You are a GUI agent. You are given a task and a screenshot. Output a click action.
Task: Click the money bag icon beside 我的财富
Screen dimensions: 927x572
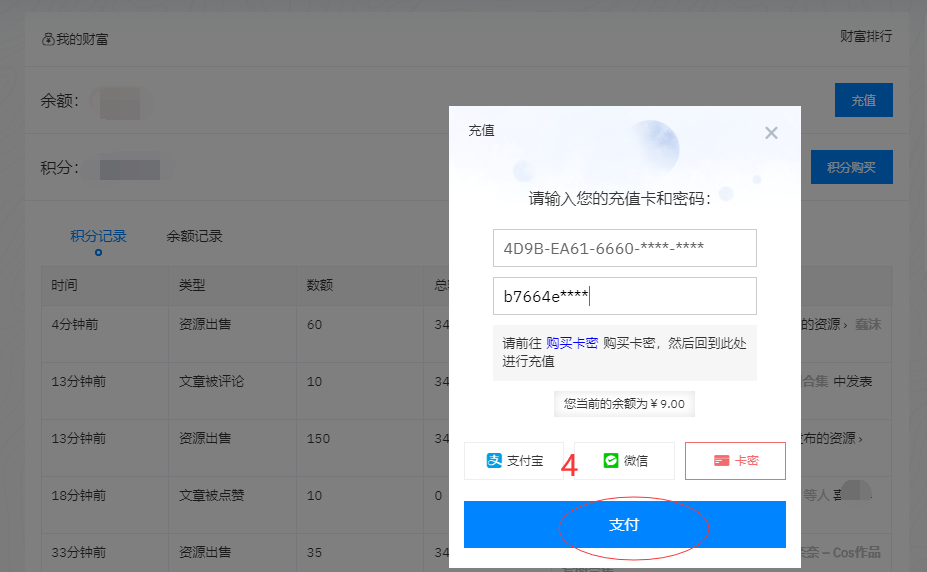click(48, 40)
